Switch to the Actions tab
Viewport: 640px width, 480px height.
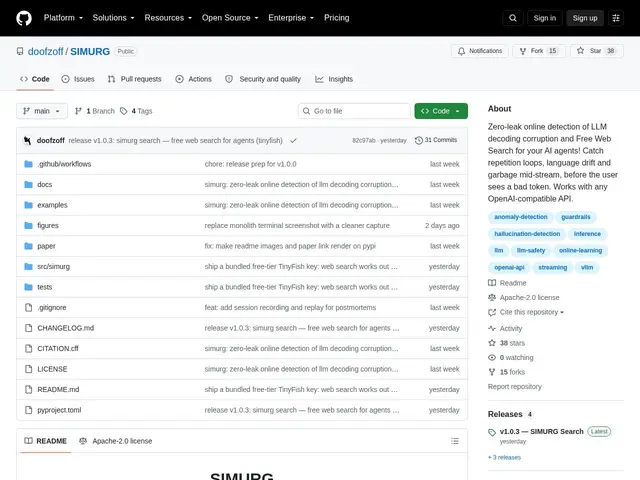[193, 79]
